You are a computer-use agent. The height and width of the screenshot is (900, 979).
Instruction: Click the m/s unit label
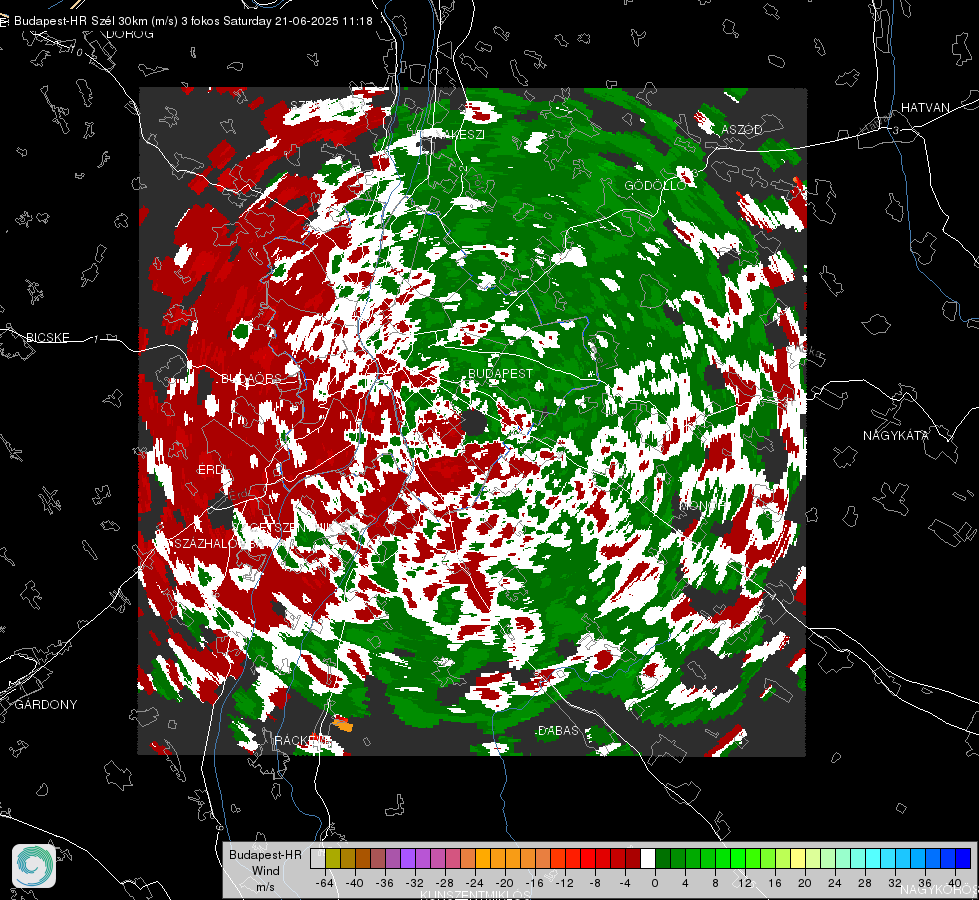265,887
